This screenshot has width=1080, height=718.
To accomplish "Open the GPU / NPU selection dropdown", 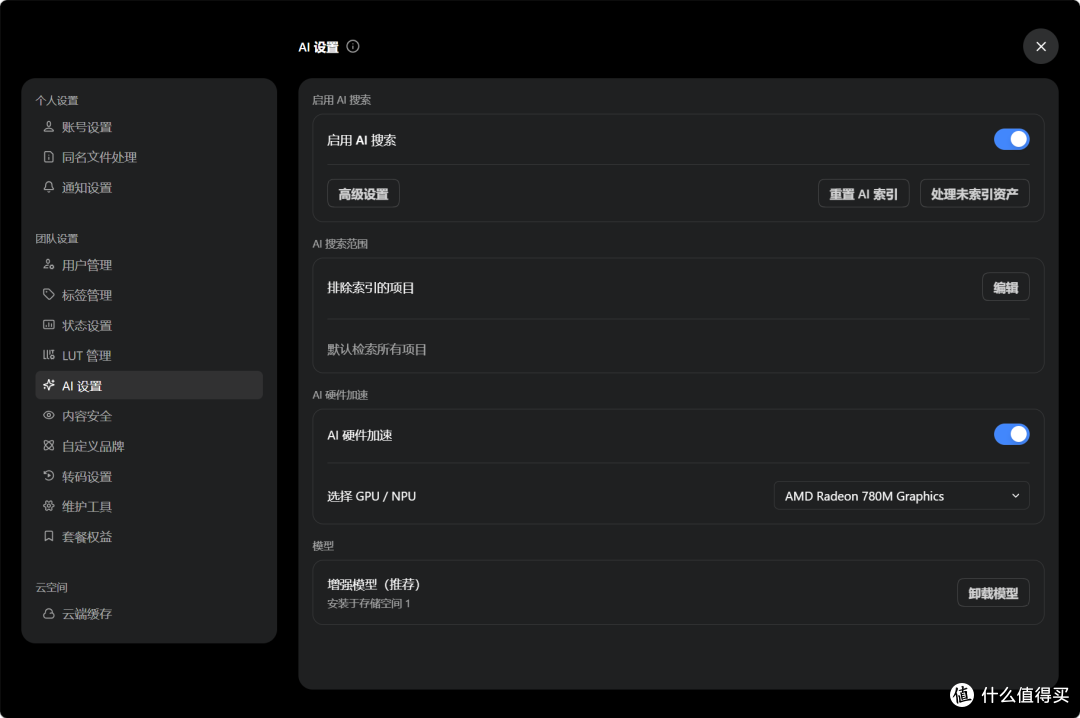I will coord(902,495).
